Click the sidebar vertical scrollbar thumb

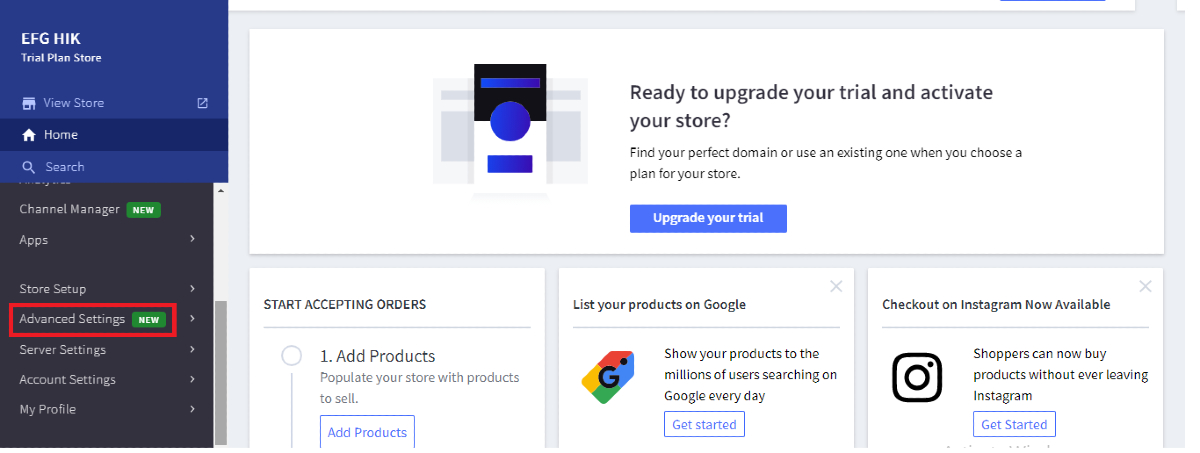click(221, 370)
